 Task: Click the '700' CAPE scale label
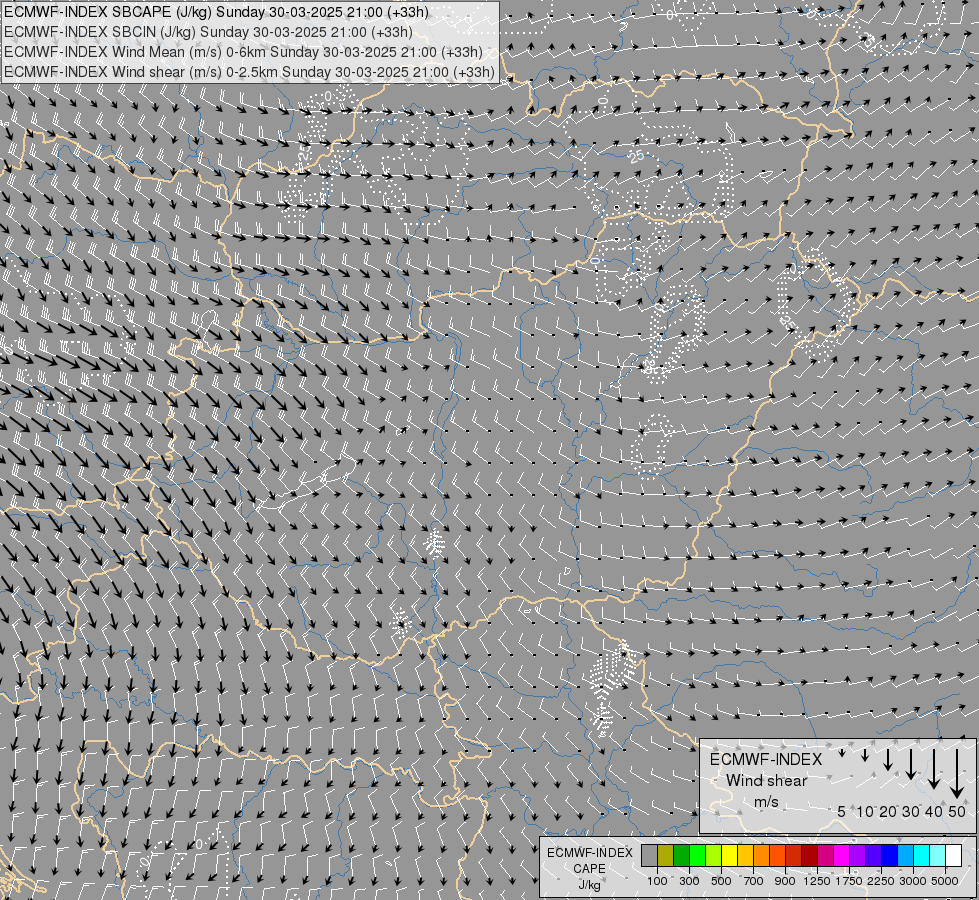pyautogui.click(x=754, y=881)
